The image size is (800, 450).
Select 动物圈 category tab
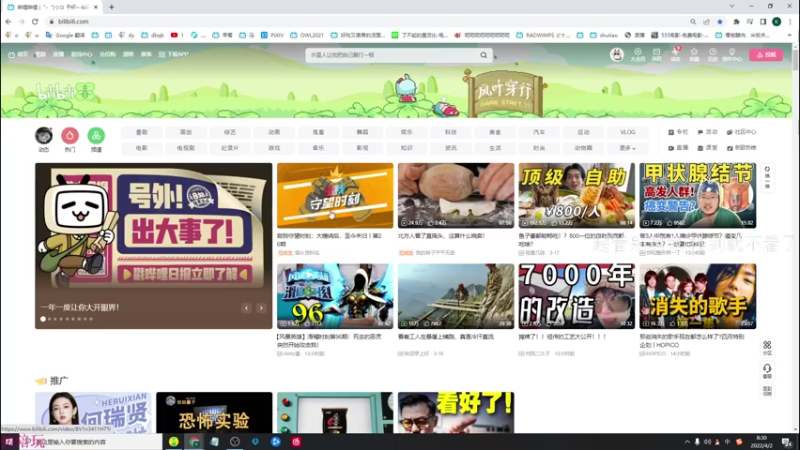click(583, 148)
